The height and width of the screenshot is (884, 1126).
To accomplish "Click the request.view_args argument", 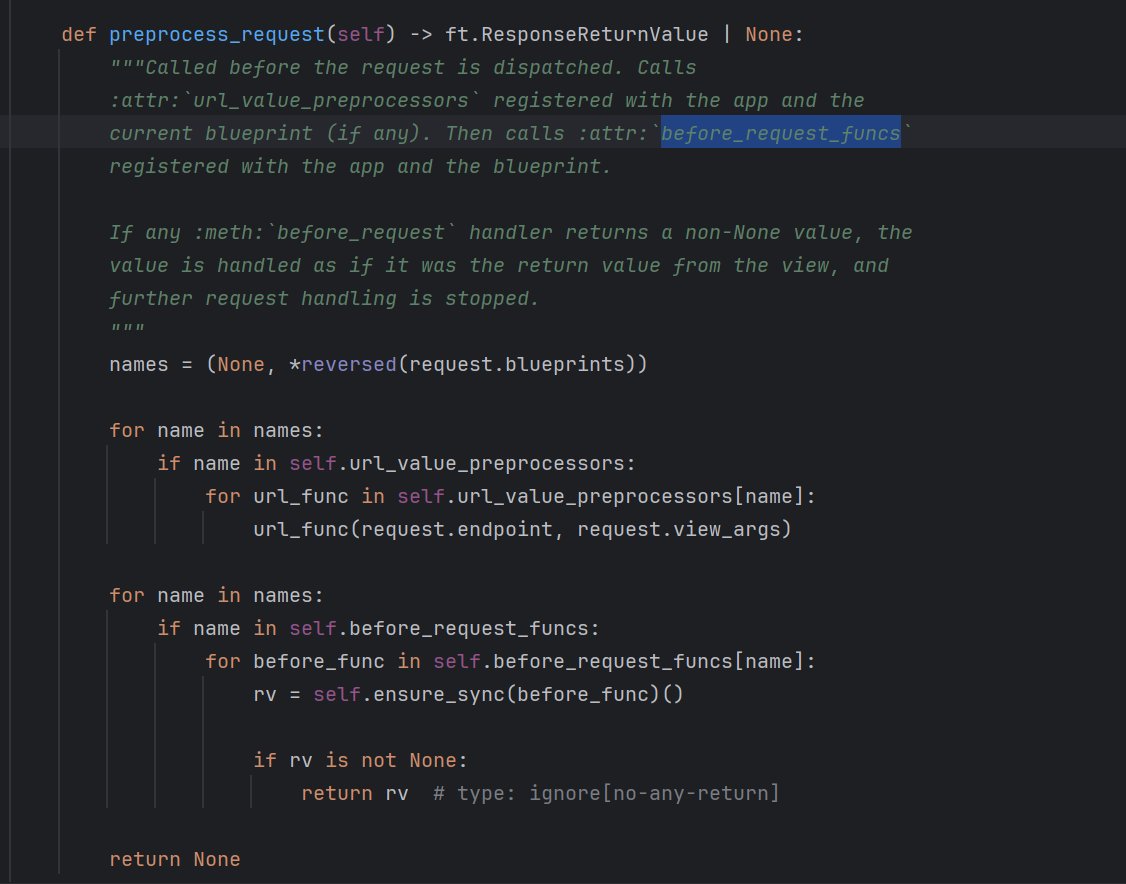I will (x=678, y=530).
